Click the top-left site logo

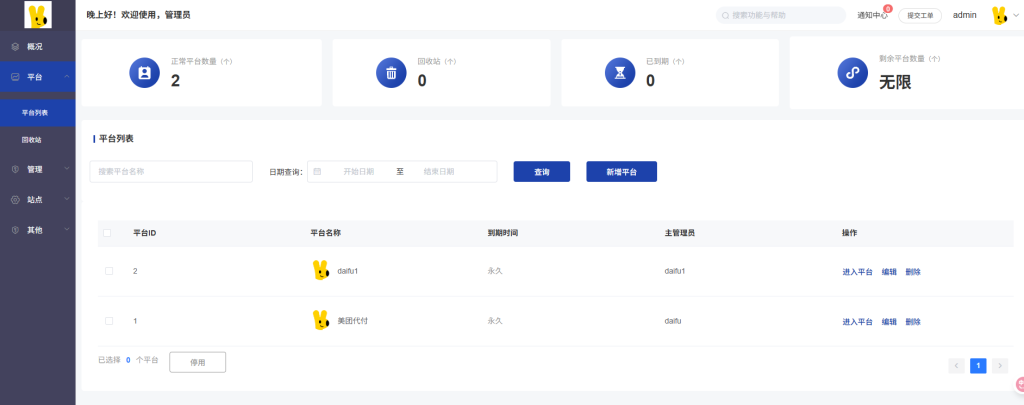tap(37, 15)
